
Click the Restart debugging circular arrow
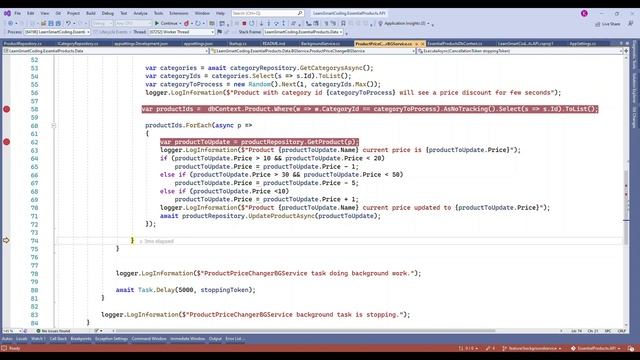coord(252,23)
